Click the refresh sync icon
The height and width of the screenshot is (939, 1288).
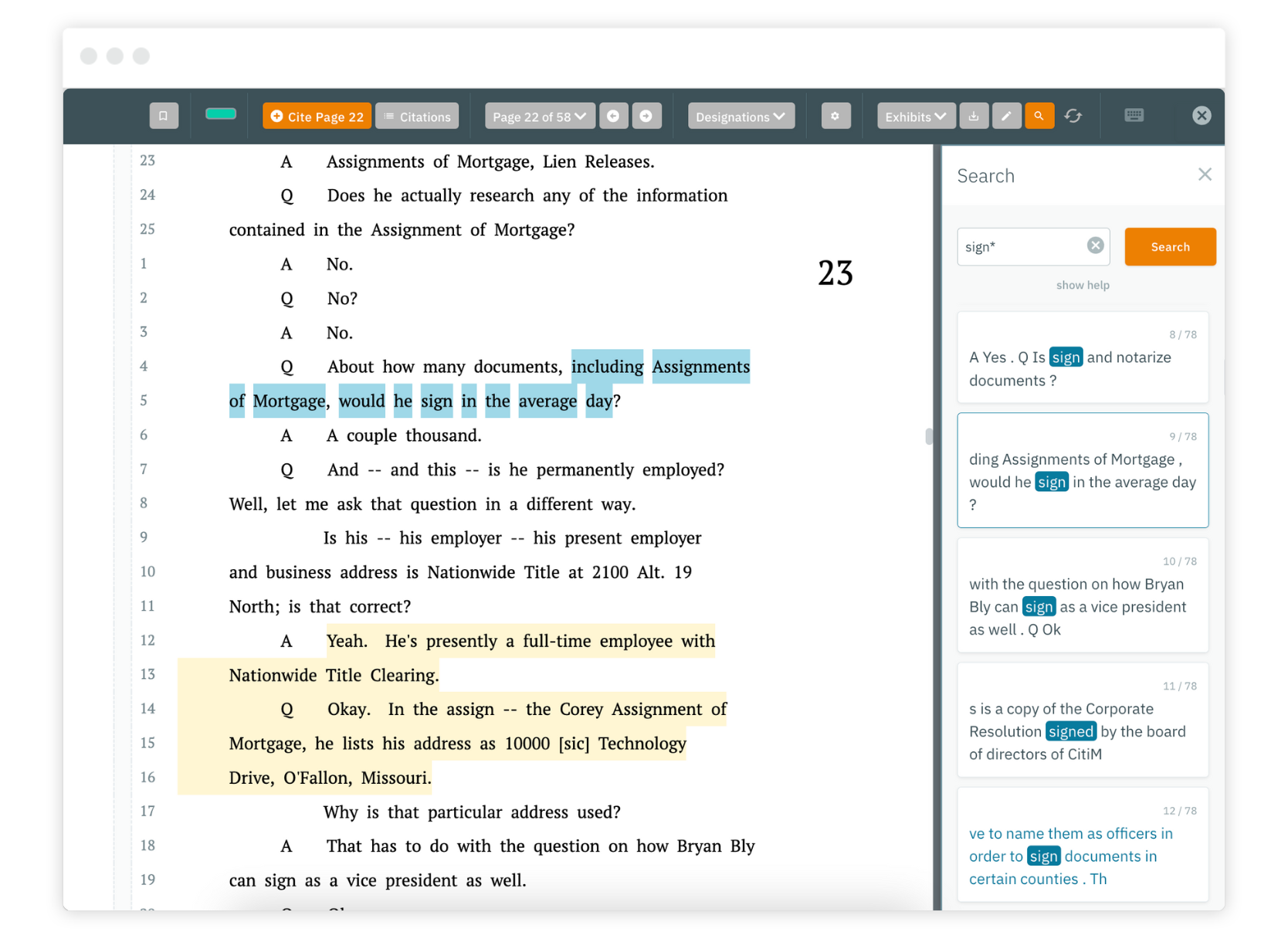(x=1073, y=116)
